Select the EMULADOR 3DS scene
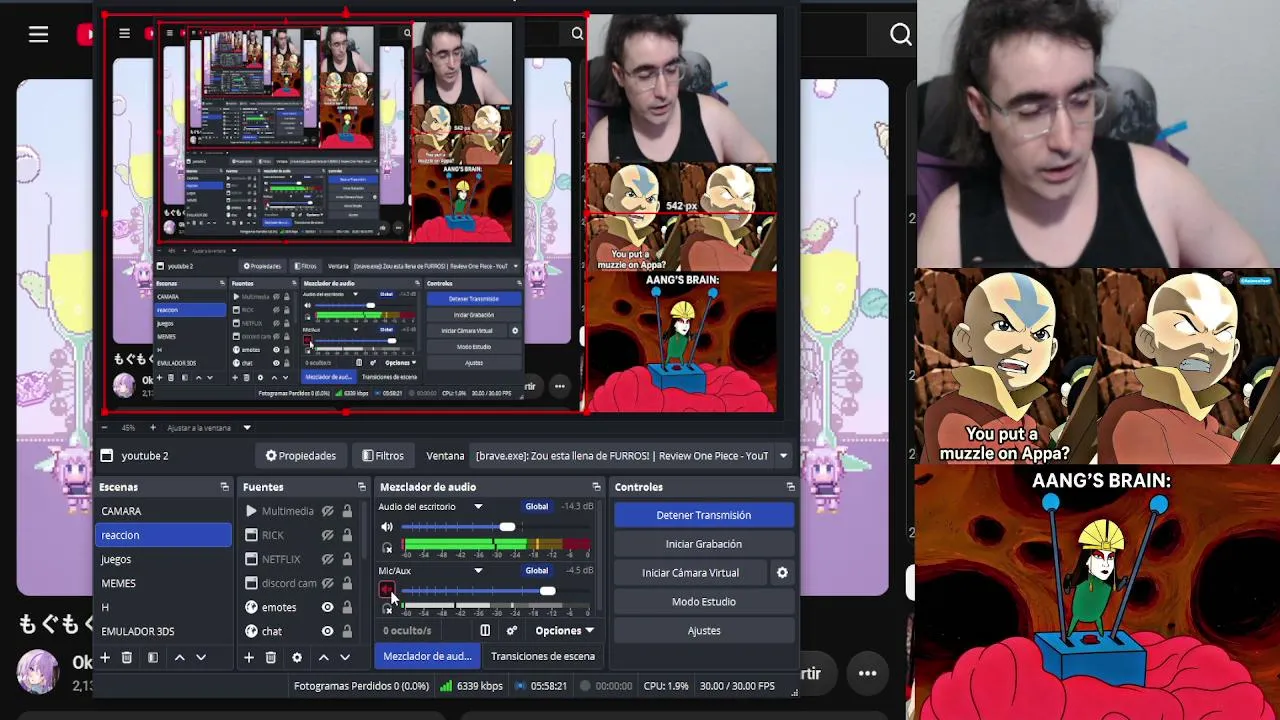The height and width of the screenshot is (720, 1280). [x=163, y=631]
